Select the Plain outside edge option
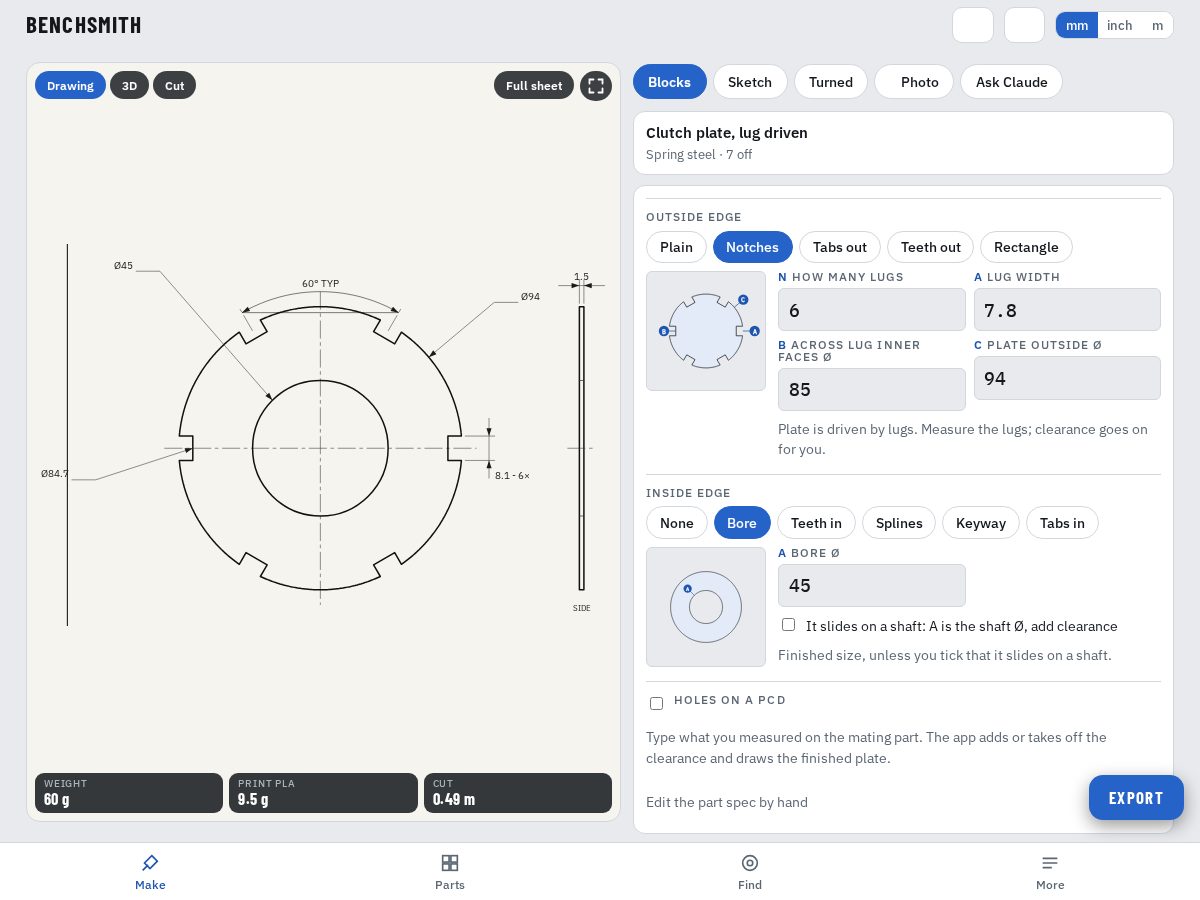The width and height of the screenshot is (1200, 900). coord(676,247)
